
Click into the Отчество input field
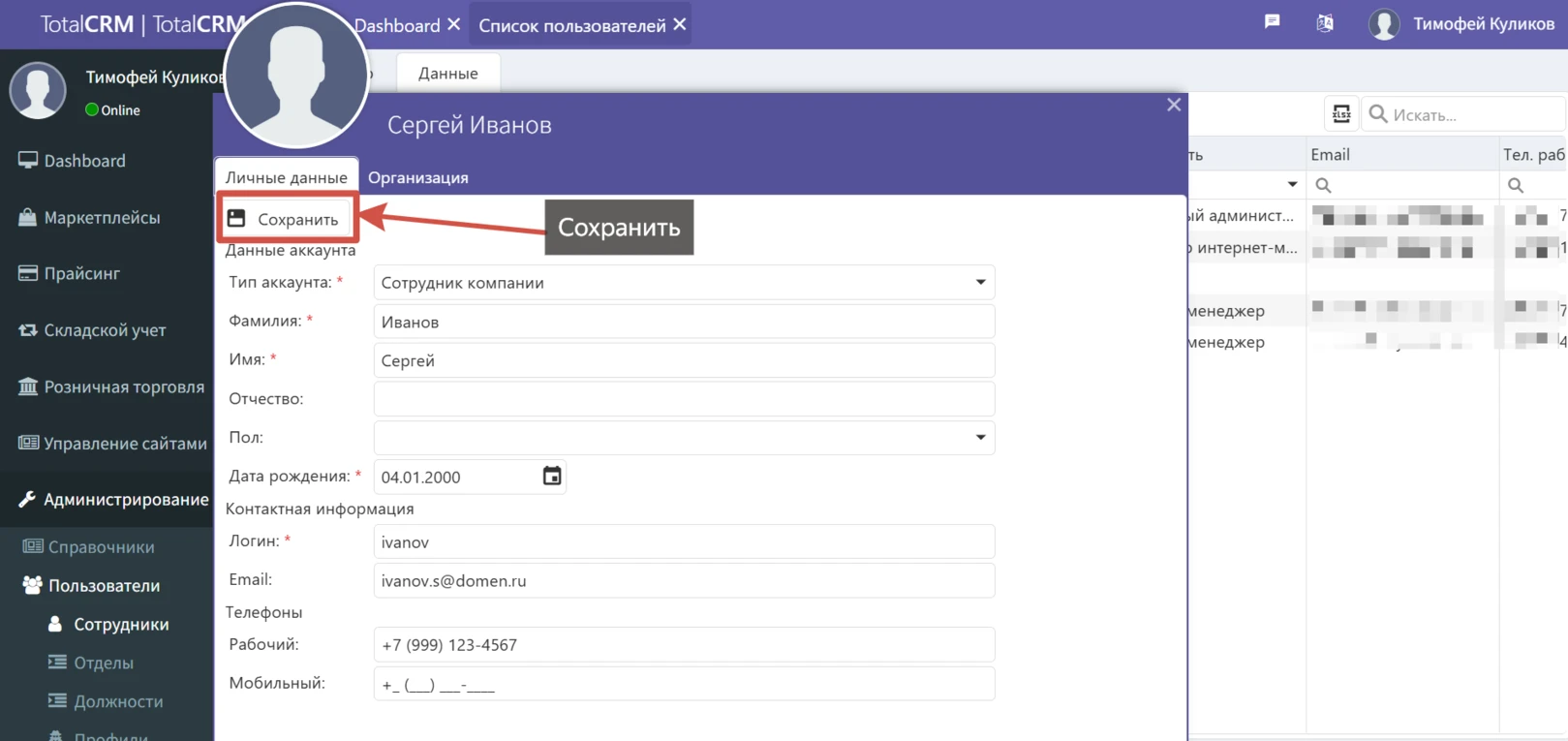(x=684, y=398)
